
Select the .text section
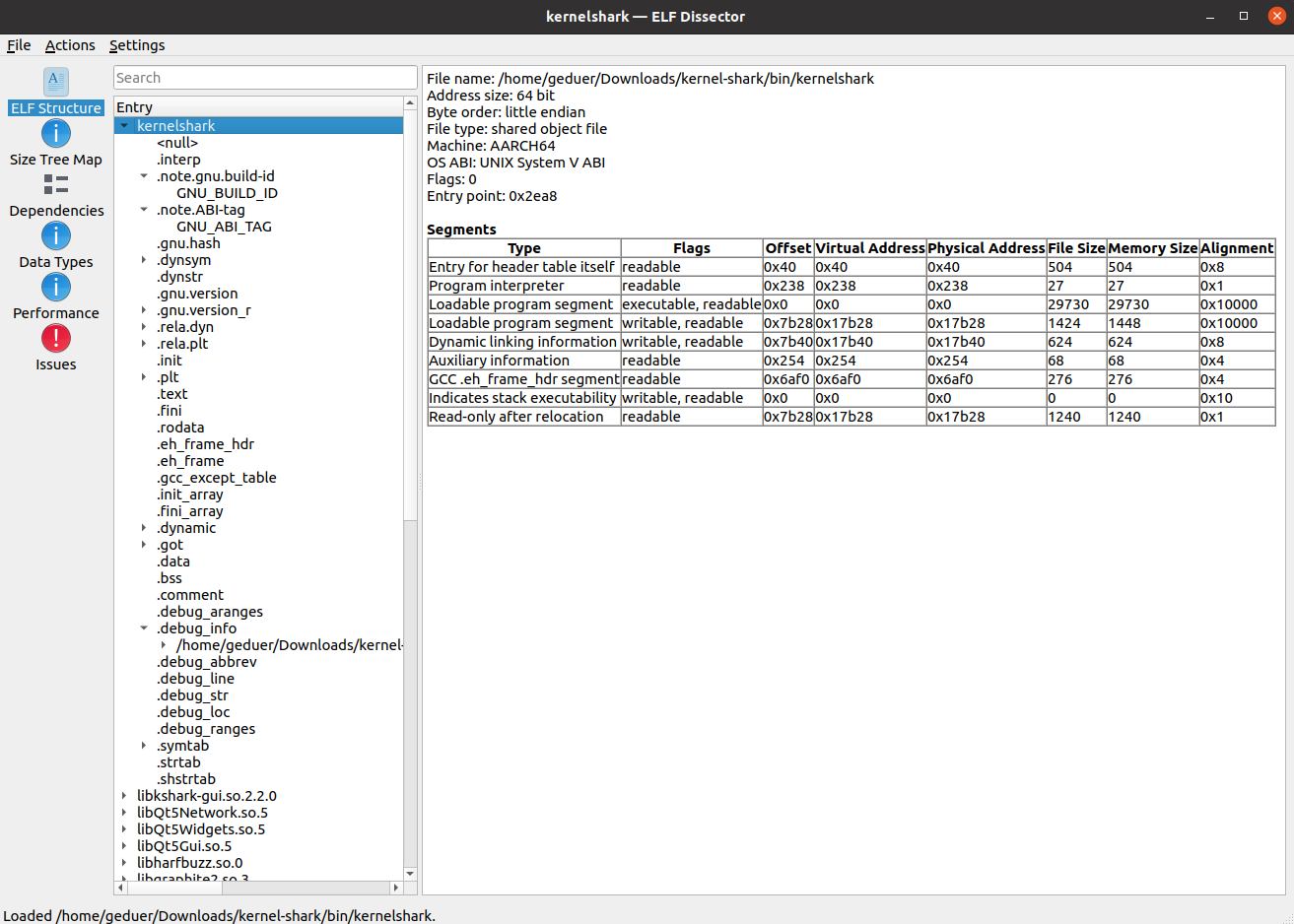tap(171, 394)
